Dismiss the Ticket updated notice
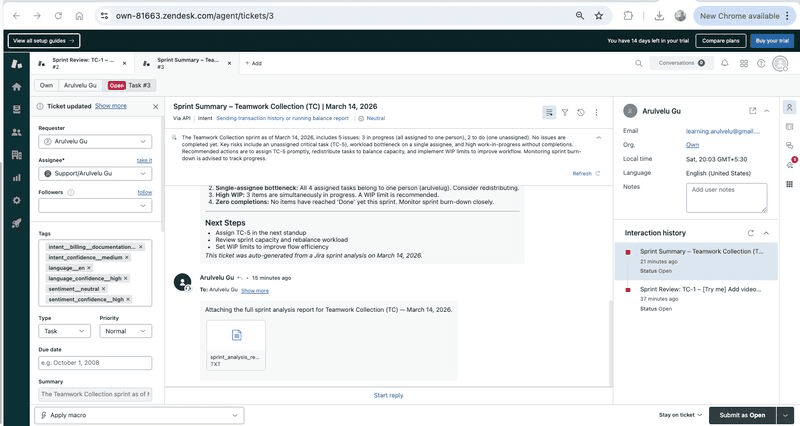Image resolution: width=800 pixels, height=426 pixels. tap(156, 107)
